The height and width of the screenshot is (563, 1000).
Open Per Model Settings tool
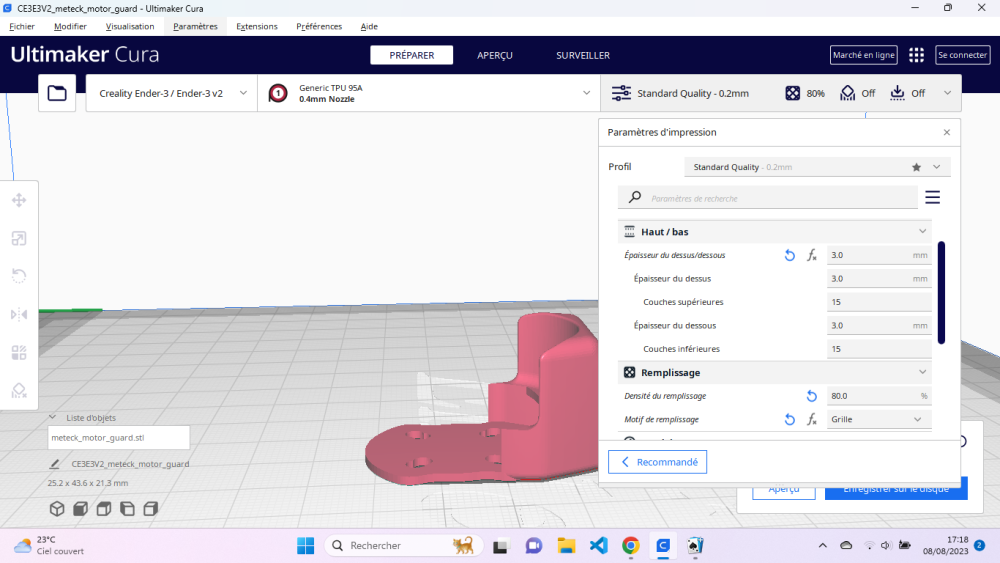point(19,353)
